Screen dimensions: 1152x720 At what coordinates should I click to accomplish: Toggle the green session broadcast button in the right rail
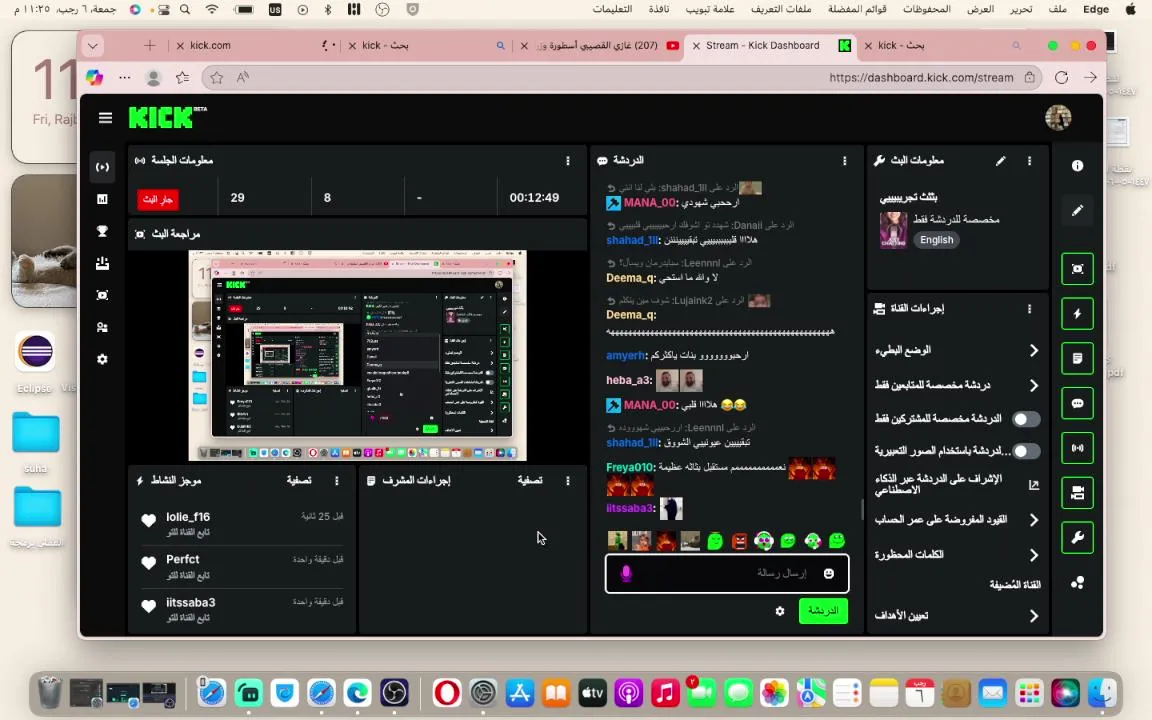(x=1077, y=448)
